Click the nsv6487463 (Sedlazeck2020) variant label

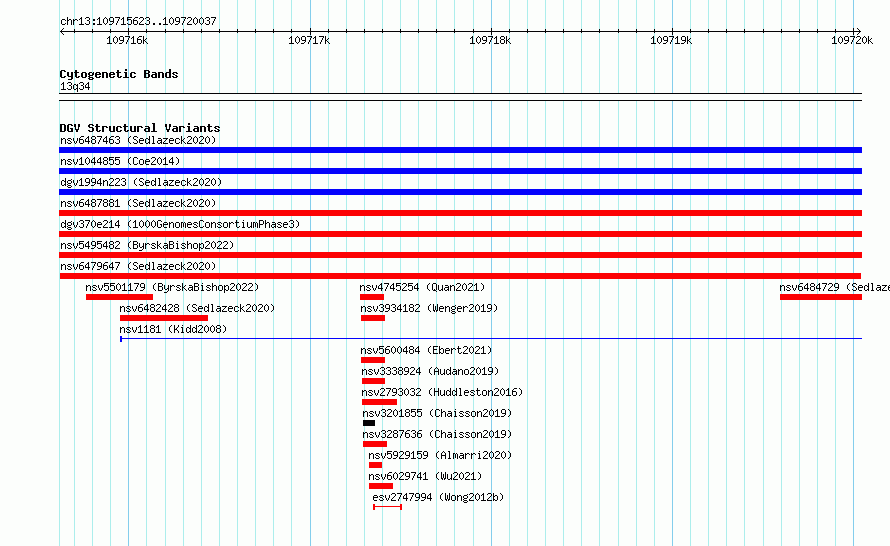point(138,140)
